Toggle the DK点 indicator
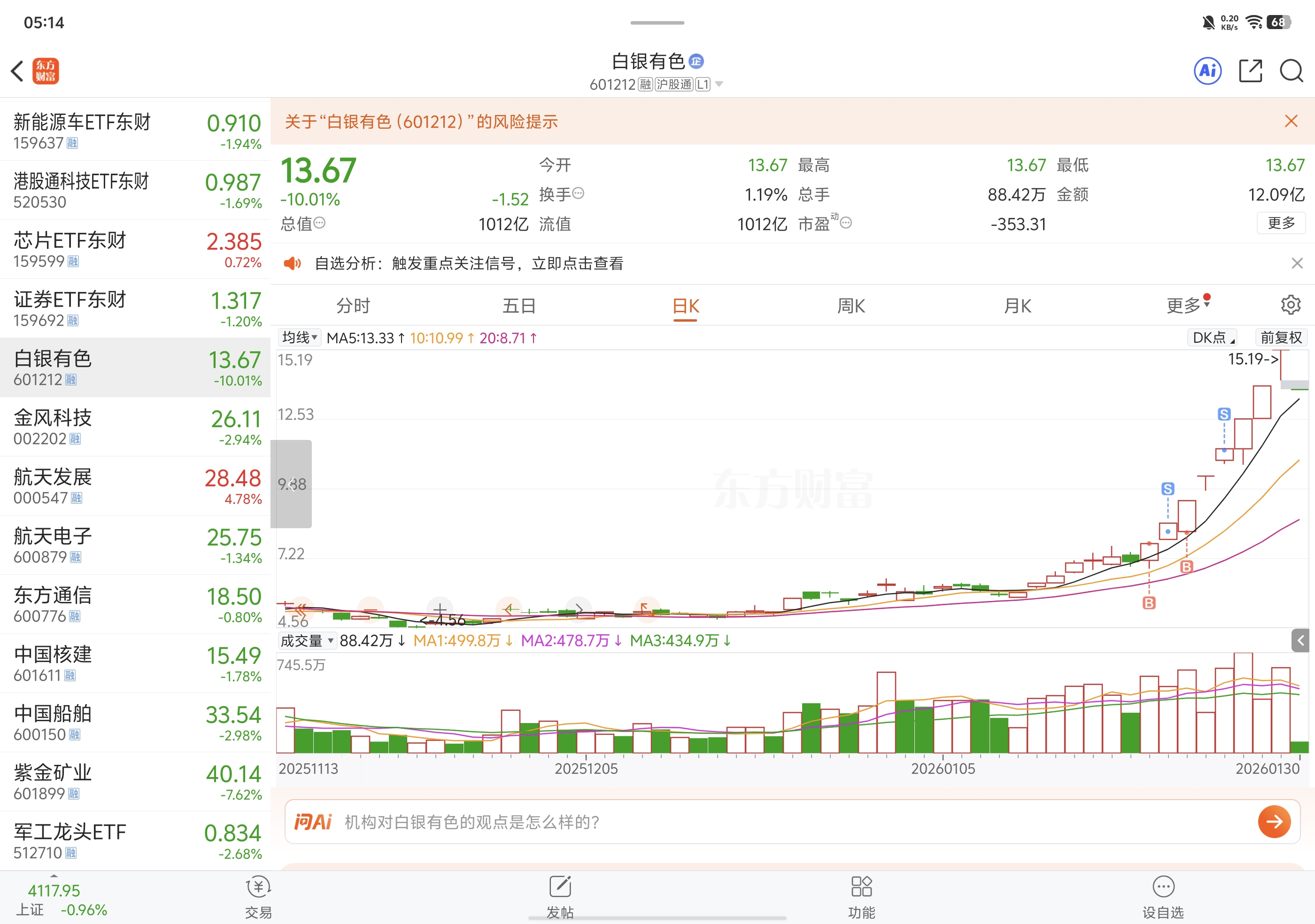The height and width of the screenshot is (924, 1315). tap(1213, 338)
